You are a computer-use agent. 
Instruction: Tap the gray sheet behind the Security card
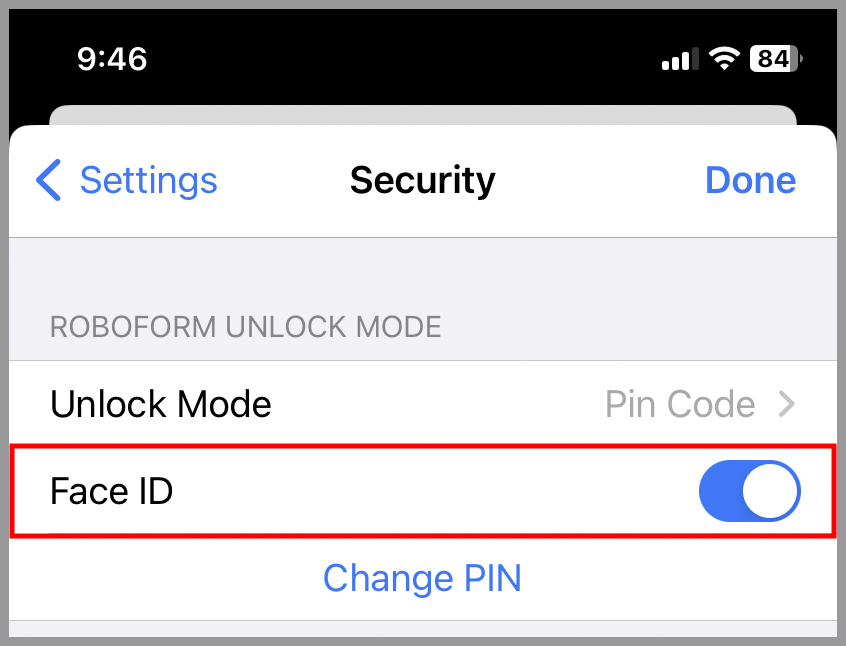[423, 115]
